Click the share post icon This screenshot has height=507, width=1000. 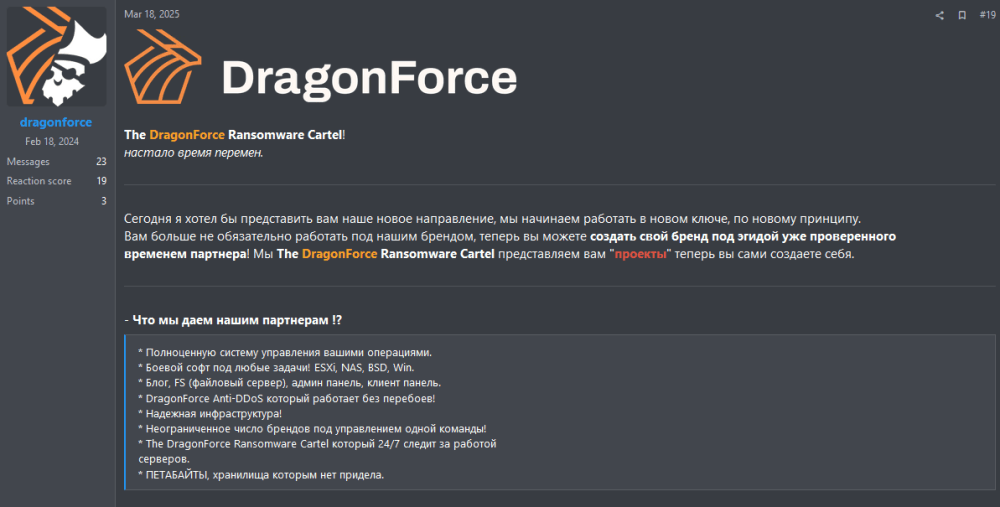click(939, 15)
